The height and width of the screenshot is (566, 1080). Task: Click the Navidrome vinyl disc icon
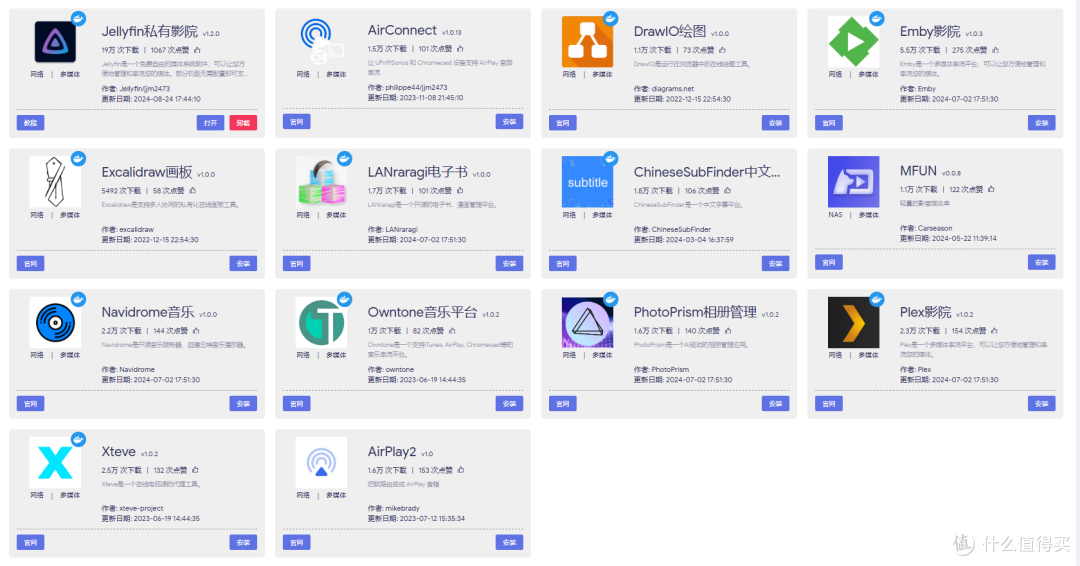coord(55,322)
